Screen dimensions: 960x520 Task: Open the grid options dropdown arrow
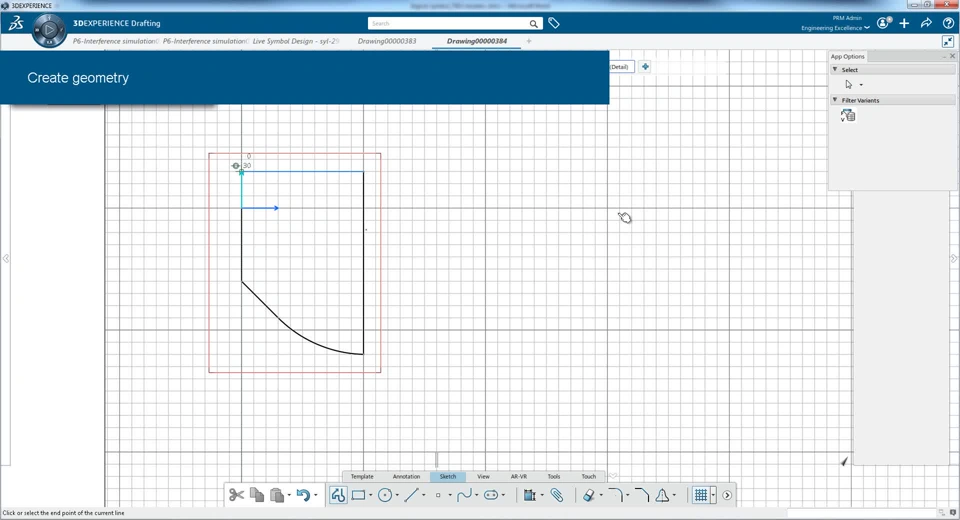click(713, 495)
